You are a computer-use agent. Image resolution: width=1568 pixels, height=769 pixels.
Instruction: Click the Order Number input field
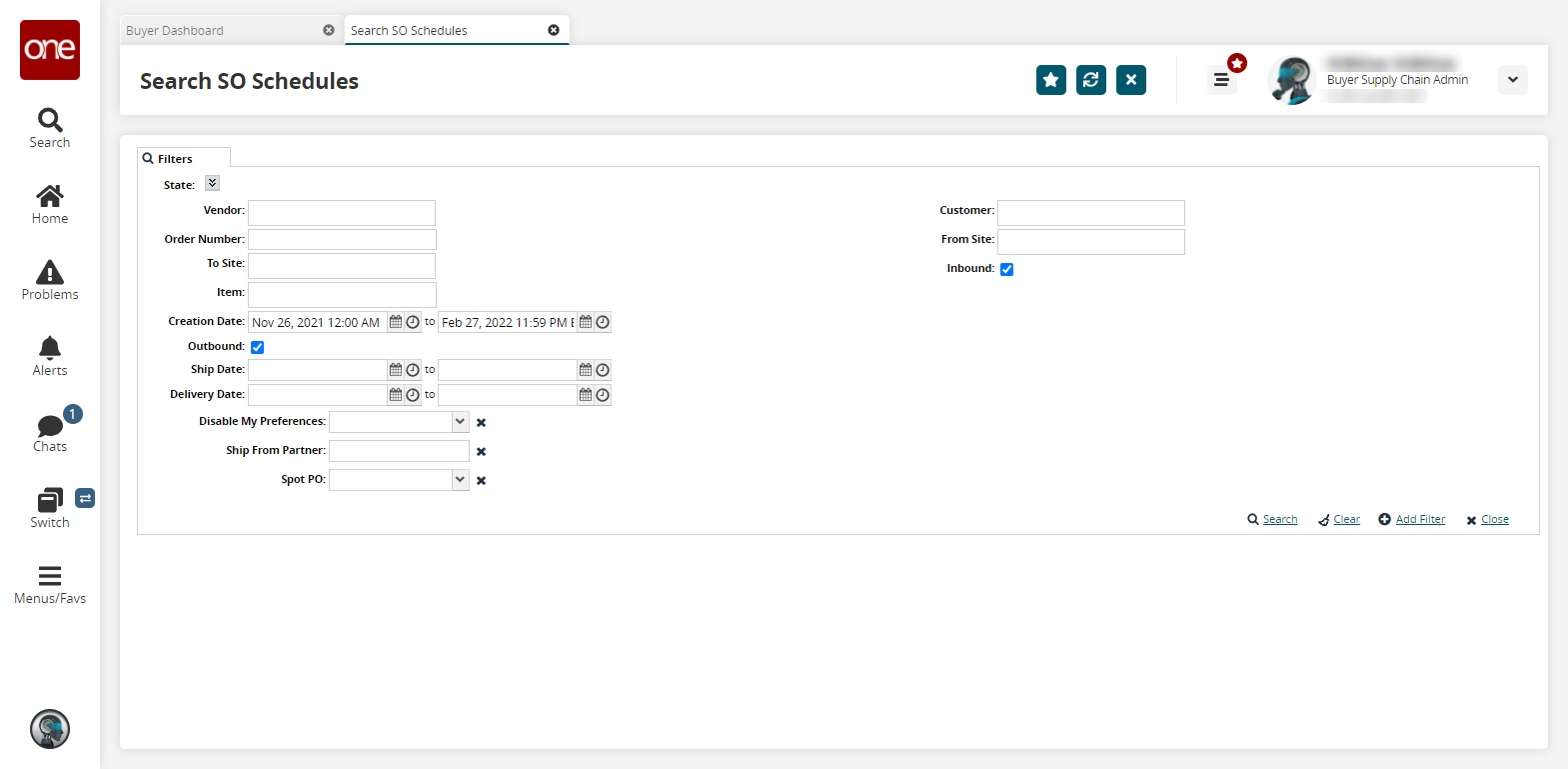pos(342,240)
